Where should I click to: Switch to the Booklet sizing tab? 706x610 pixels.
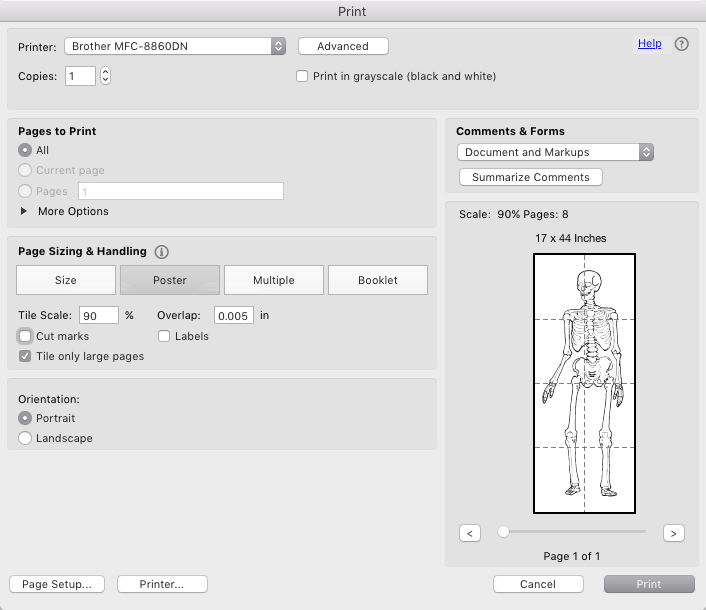[x=378, y=280]
